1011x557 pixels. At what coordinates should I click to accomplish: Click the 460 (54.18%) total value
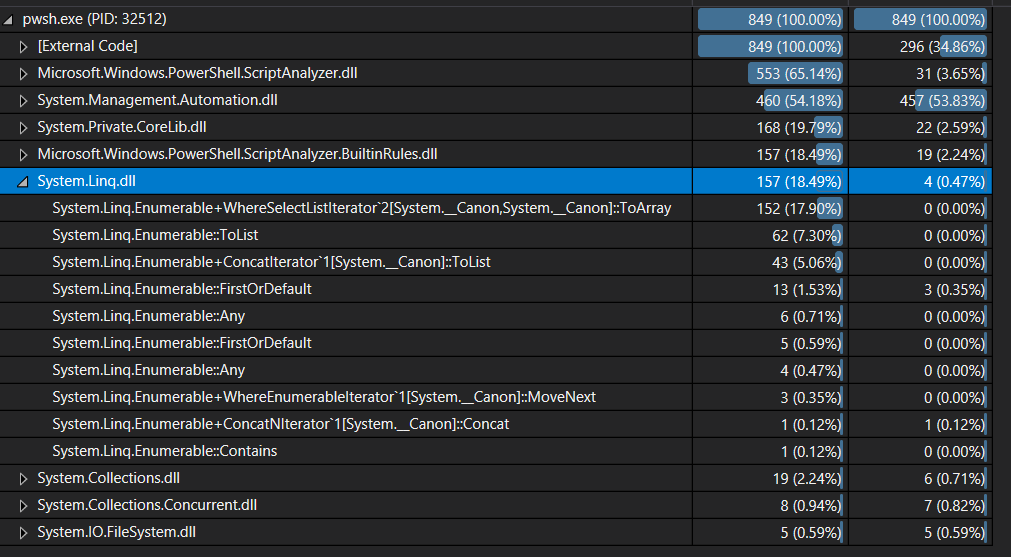tap(798, 101)
